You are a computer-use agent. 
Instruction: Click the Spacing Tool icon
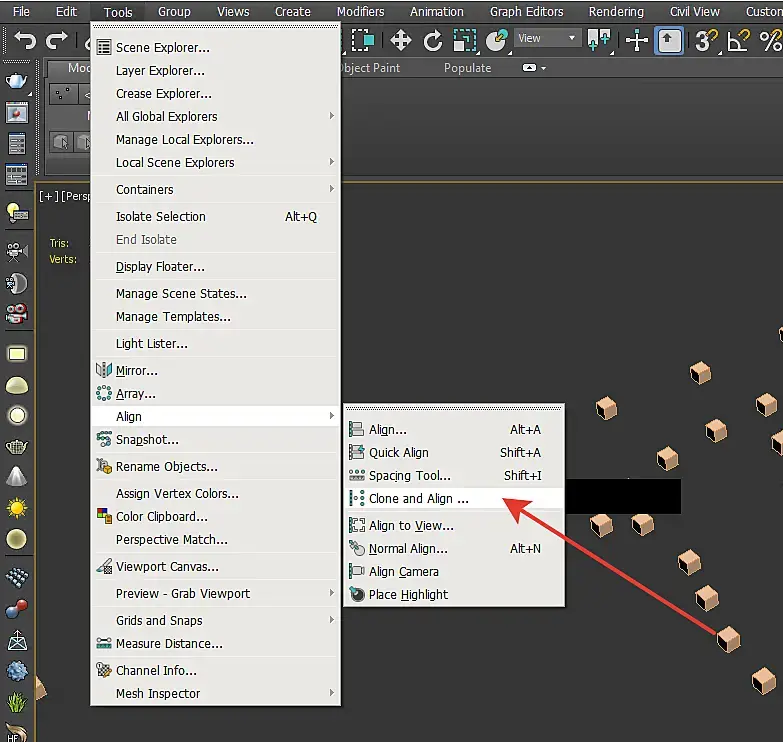coord(357,475)
